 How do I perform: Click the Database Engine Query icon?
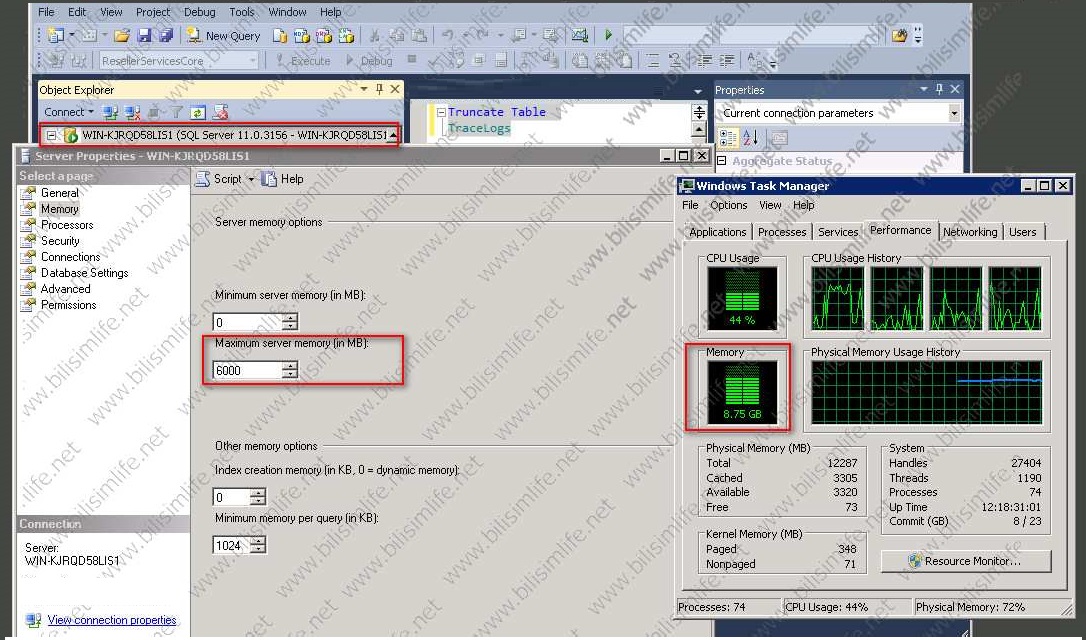coord(279,35)
